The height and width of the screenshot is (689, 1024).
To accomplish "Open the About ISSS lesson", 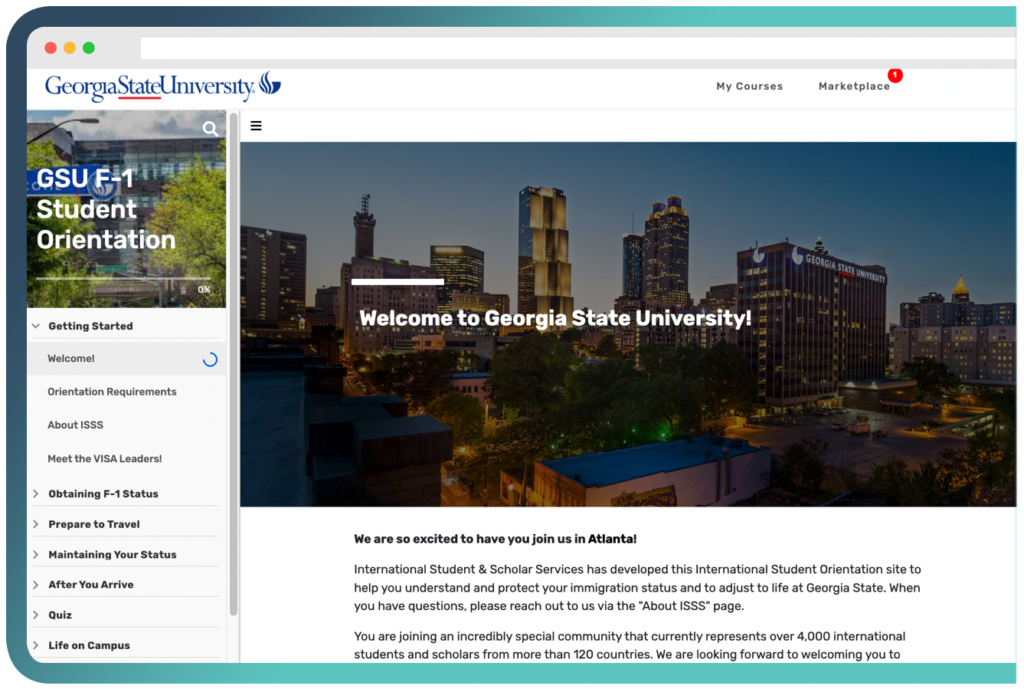I will (x=76, y=425).
